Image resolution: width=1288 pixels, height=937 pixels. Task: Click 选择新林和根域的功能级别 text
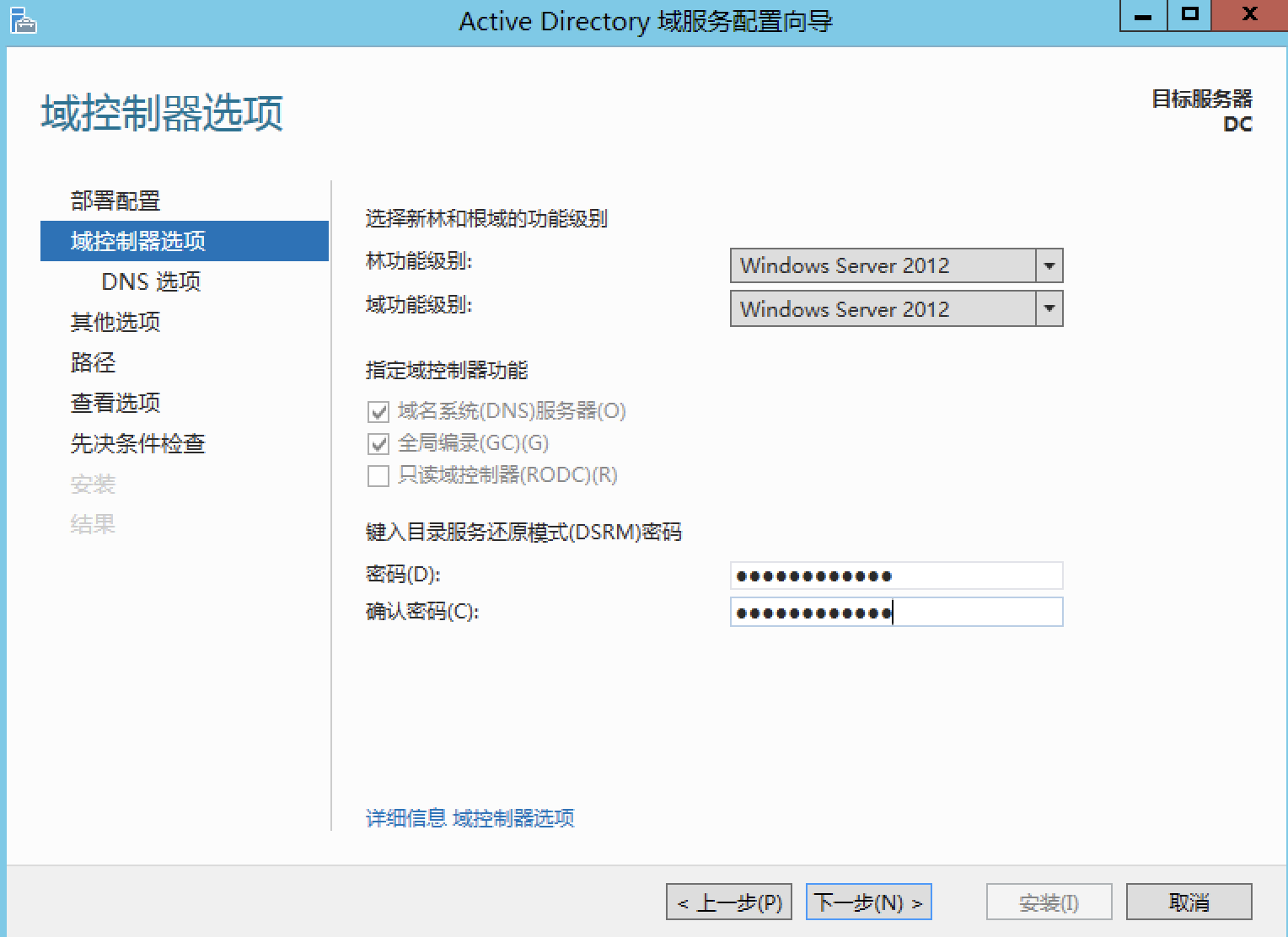pos(486,219)
